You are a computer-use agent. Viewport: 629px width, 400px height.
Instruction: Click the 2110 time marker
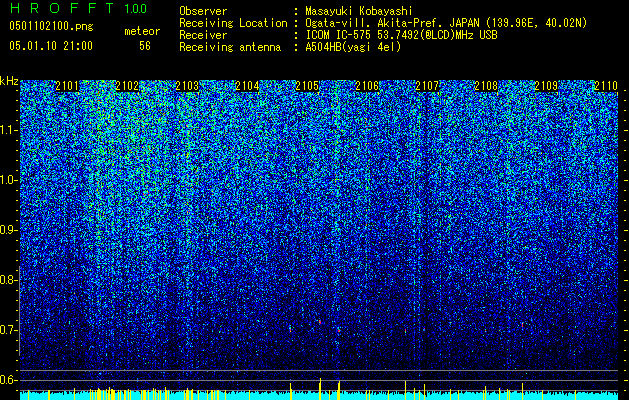tap(606, 86)
